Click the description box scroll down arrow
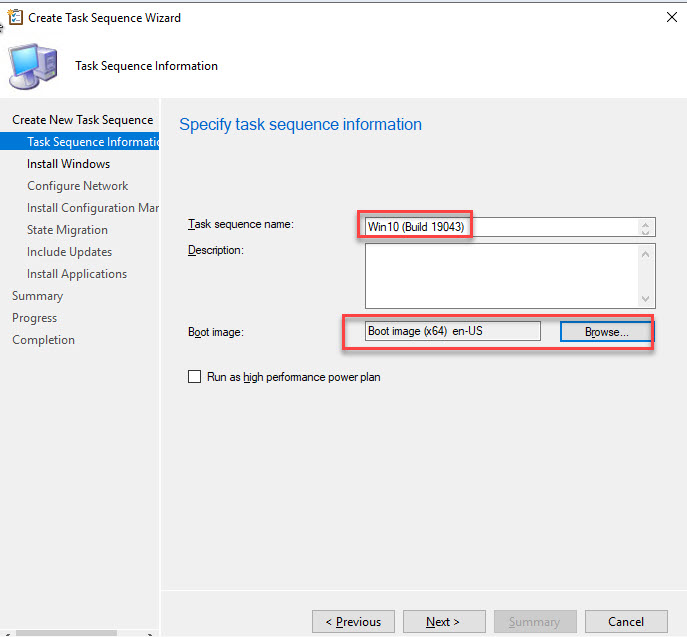The height and width of the screenshot is (637, 687). tap(646, 298)
